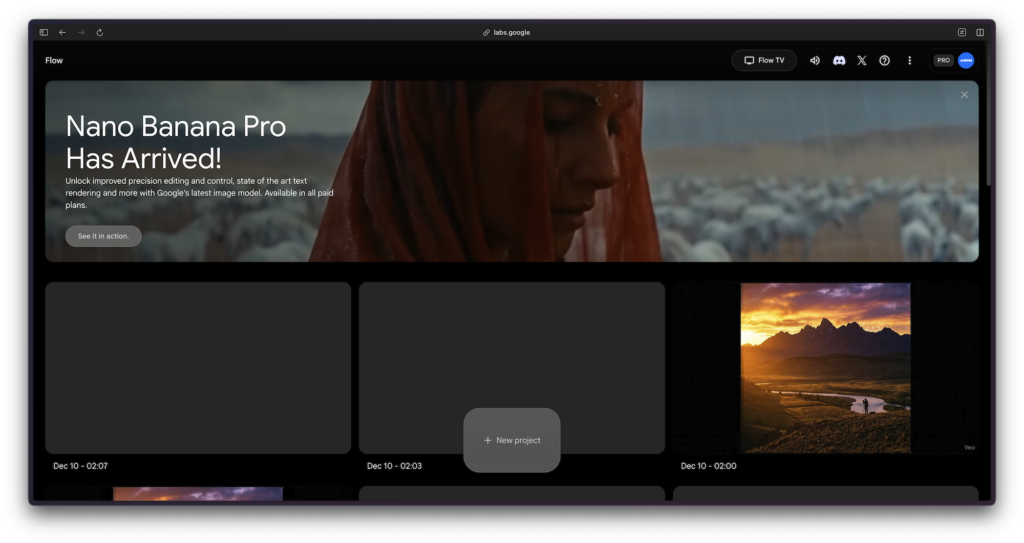The height and width of the screenshot is (543, 1024).
Task: Open the three-dot more options menu
Action: [x=909, y=60]
